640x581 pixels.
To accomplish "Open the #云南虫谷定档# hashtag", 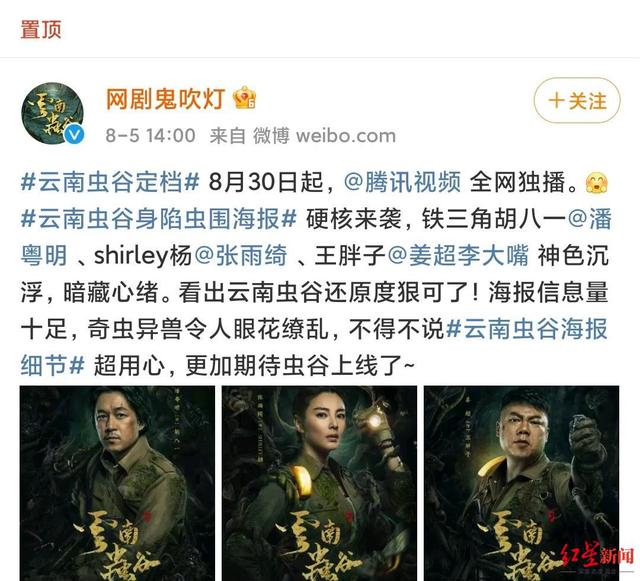I will (x=110, y=182).
